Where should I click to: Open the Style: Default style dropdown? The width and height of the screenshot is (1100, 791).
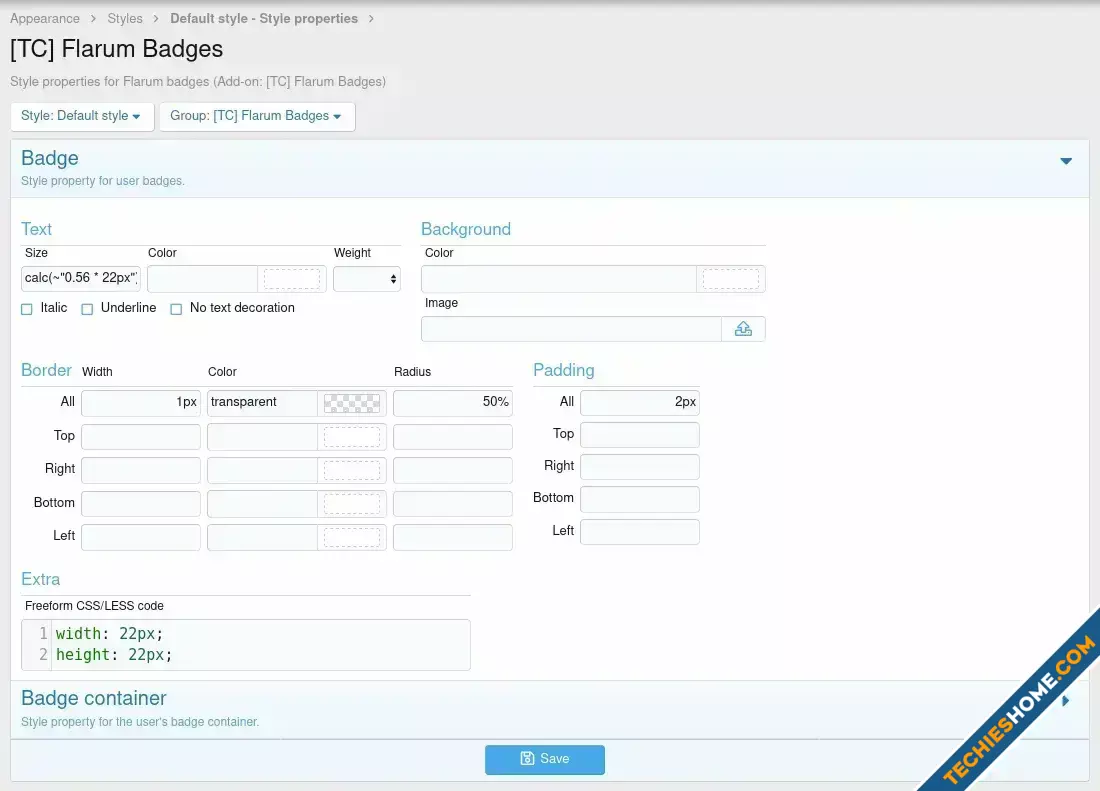point(81,116)
